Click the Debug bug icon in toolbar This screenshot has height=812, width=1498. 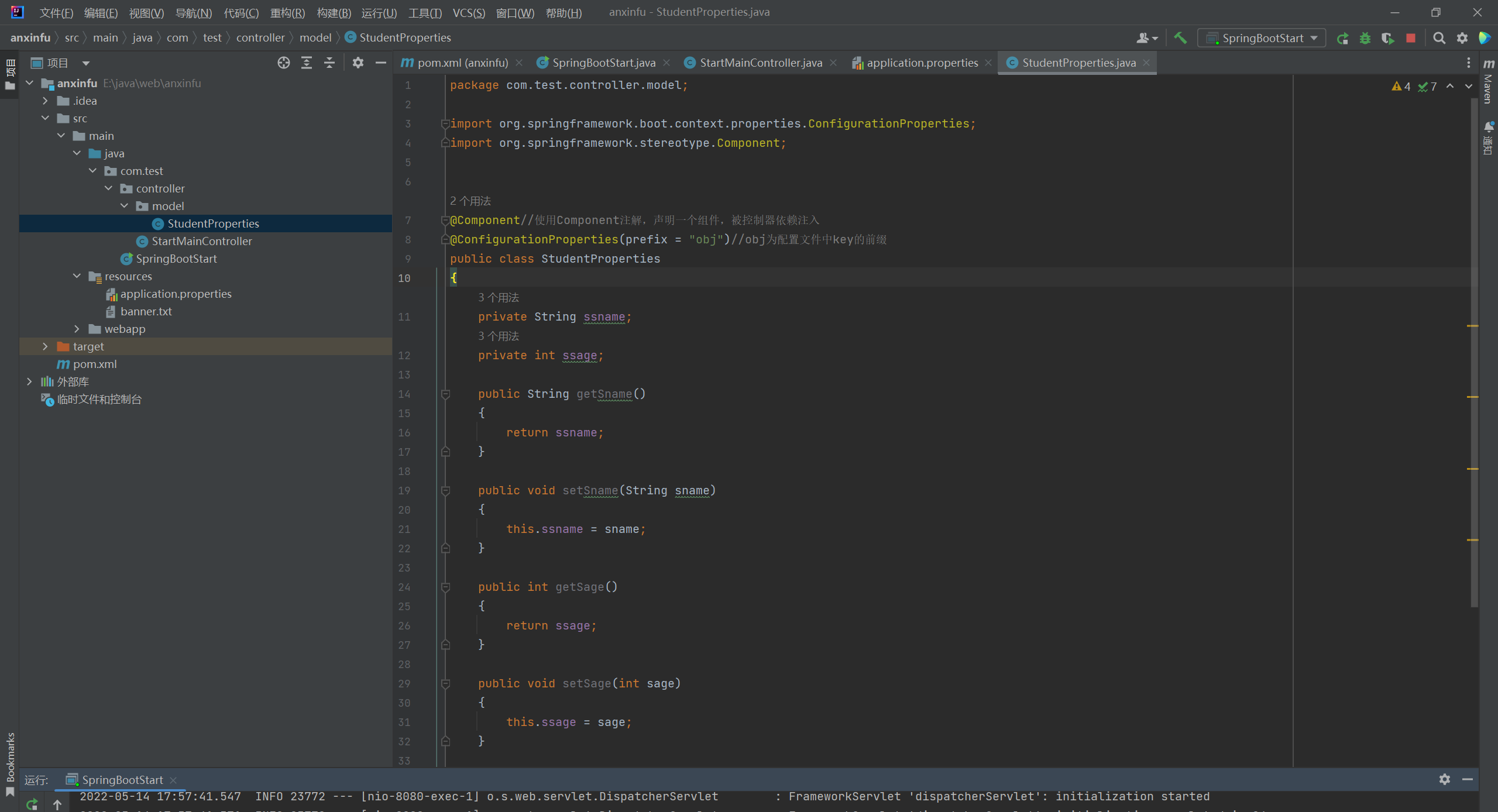click(x=1365, y=38)
